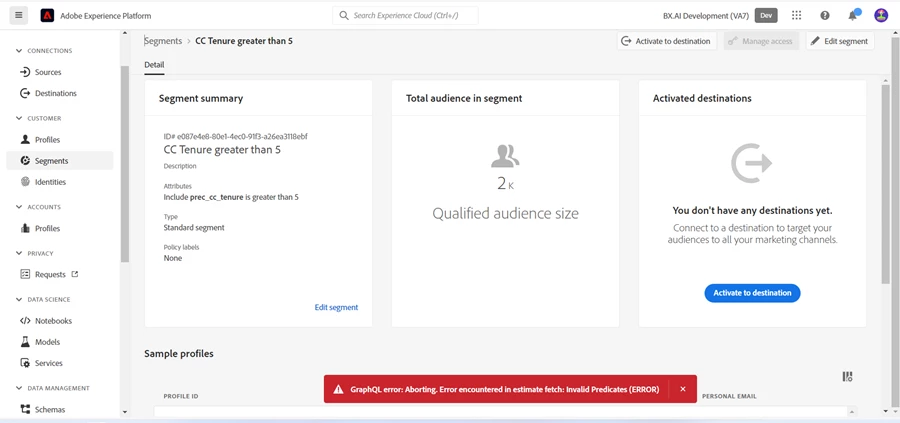
Task: Click the Segments breadcrumb link
Action: (x=163, y=41)
